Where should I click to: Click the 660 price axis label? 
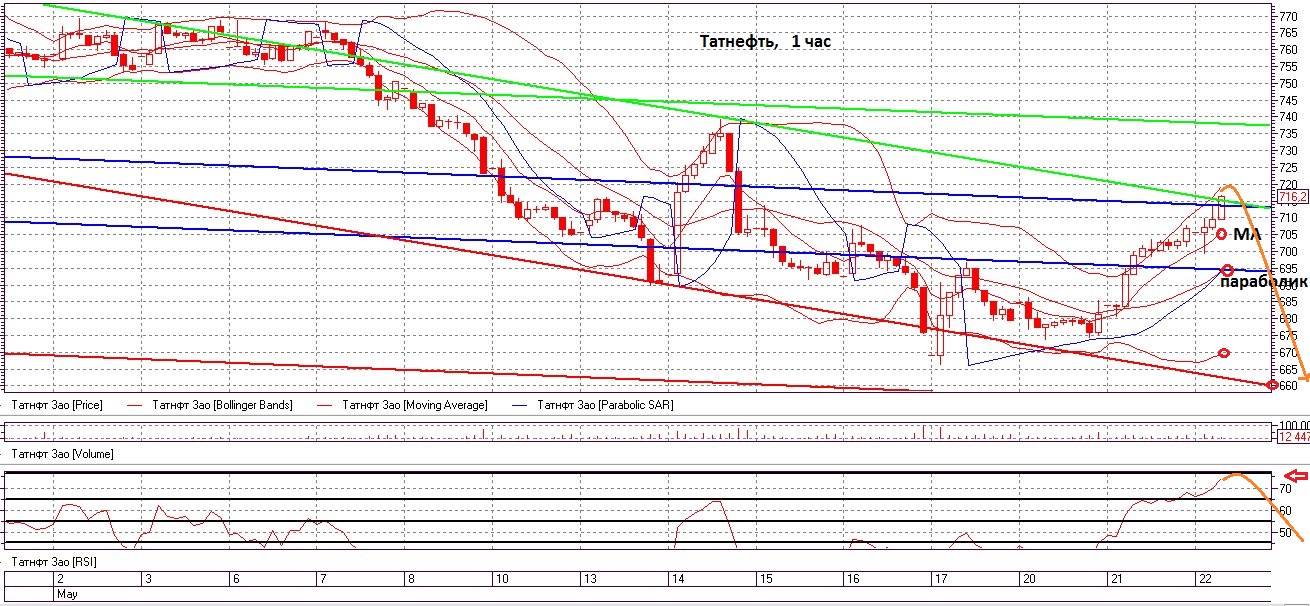pos(1289,386)
